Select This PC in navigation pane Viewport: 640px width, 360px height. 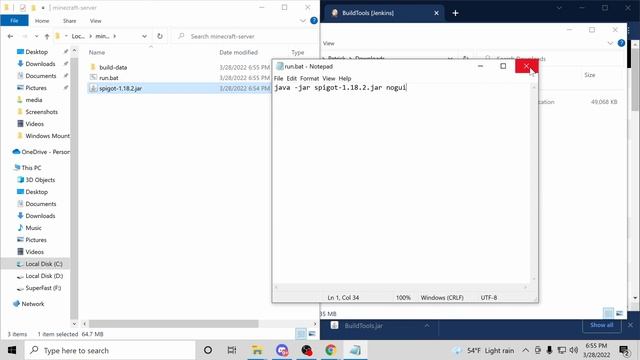31,168
